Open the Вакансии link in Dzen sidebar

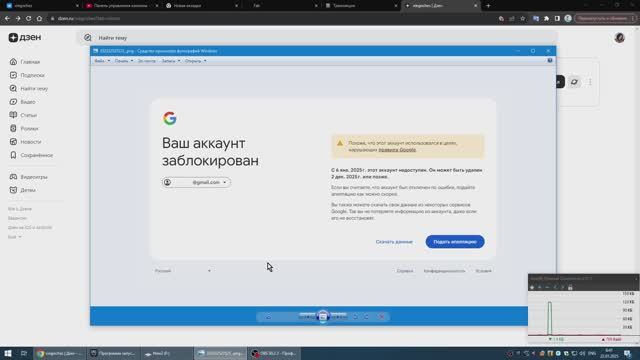[x=17, y=218]
